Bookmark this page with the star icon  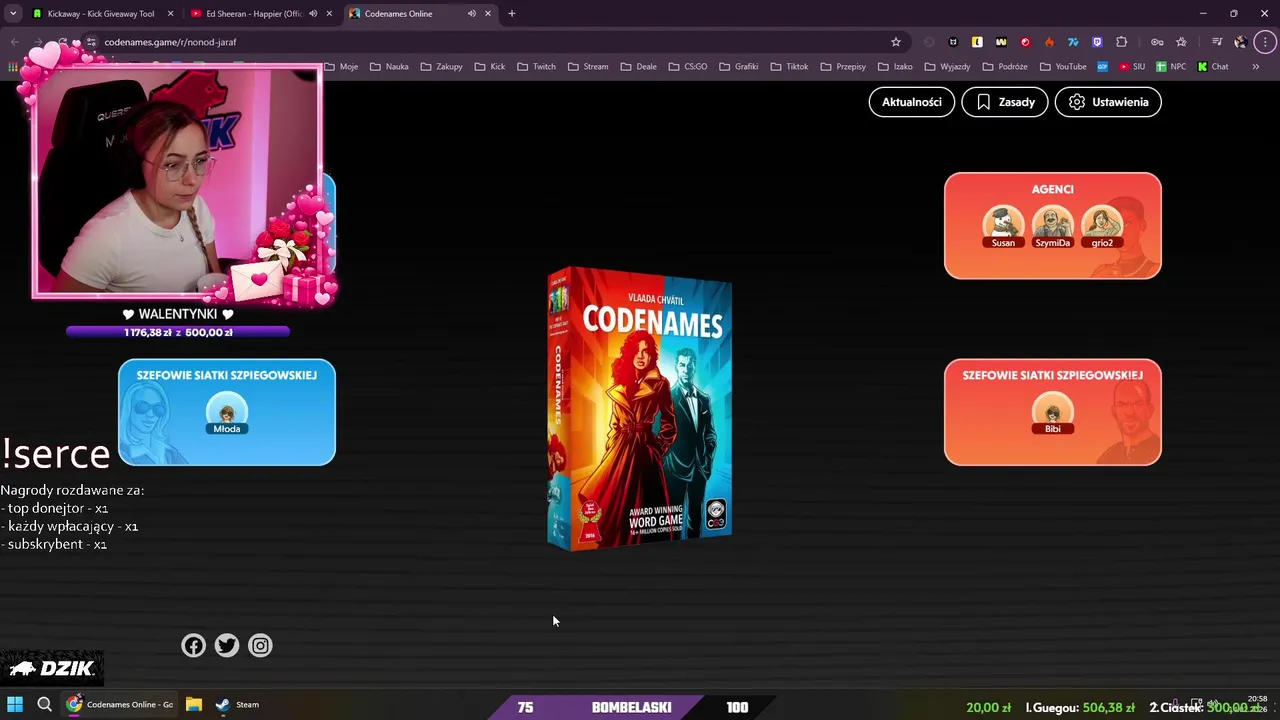tap(896, 42)
